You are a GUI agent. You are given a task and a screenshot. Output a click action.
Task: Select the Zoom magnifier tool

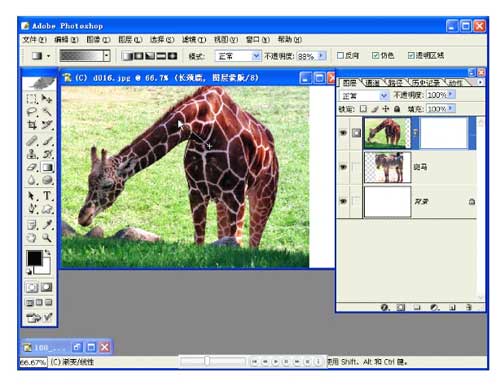[x=47, y=238]
